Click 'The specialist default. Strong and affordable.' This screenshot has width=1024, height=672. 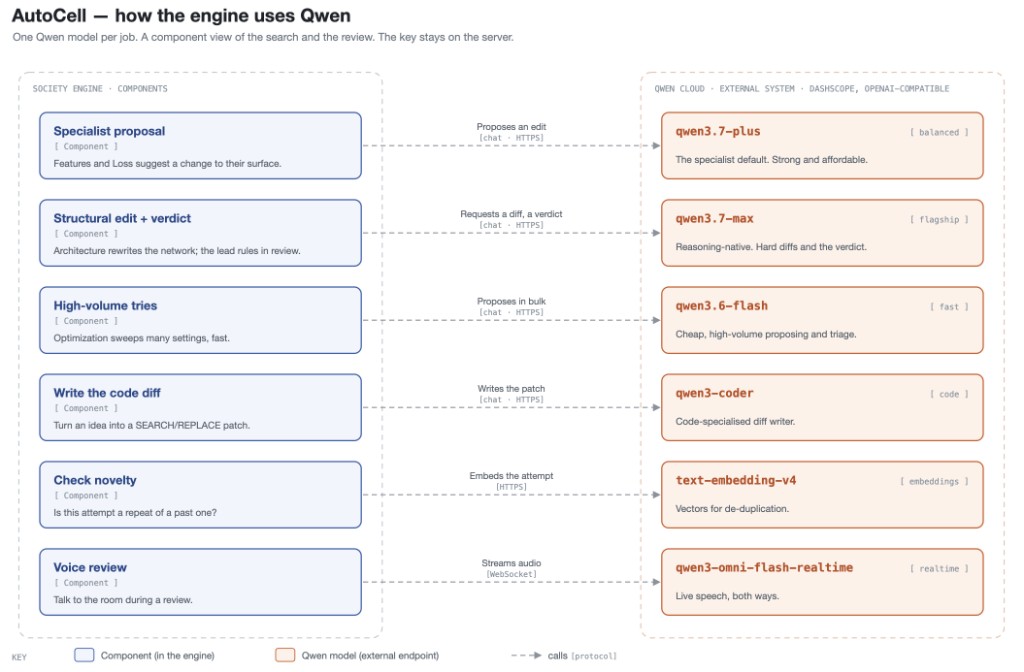(x=771, y=160)
